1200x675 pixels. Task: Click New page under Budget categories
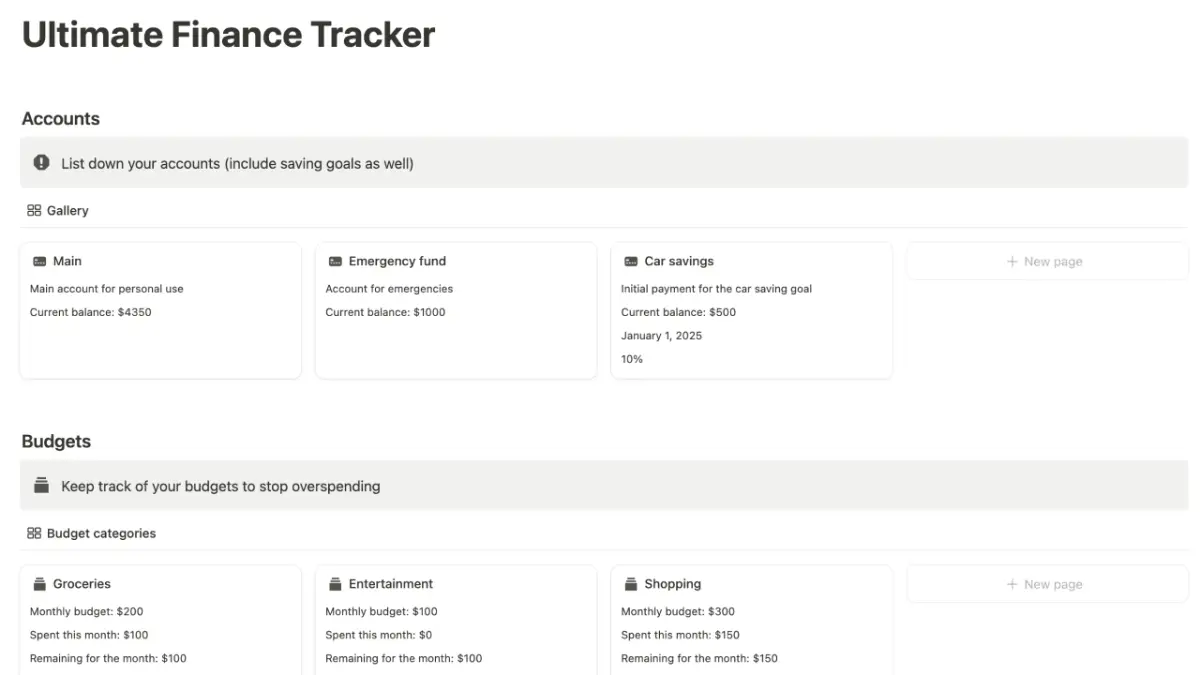pyautogui.click(x=1046, y=584)
